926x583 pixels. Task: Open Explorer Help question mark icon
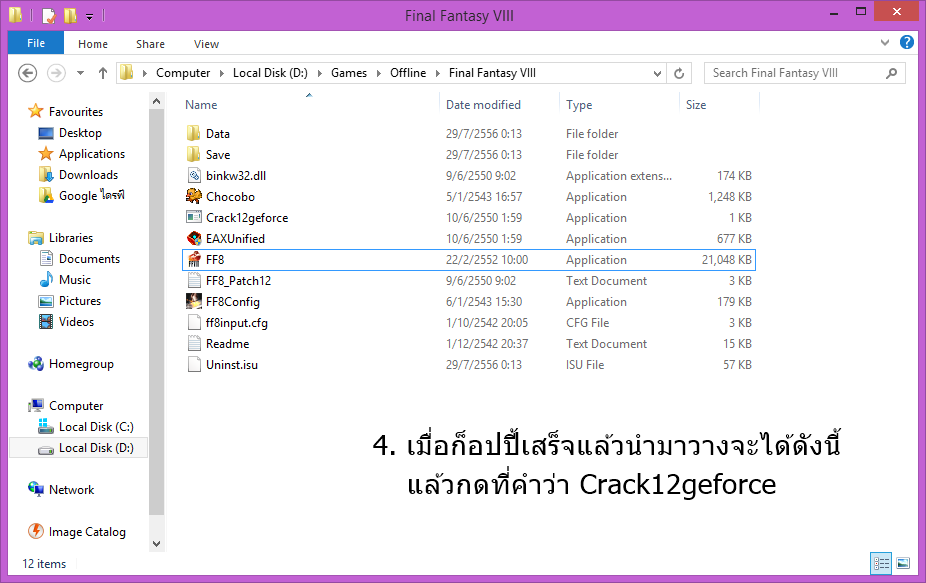click(907, 43)
